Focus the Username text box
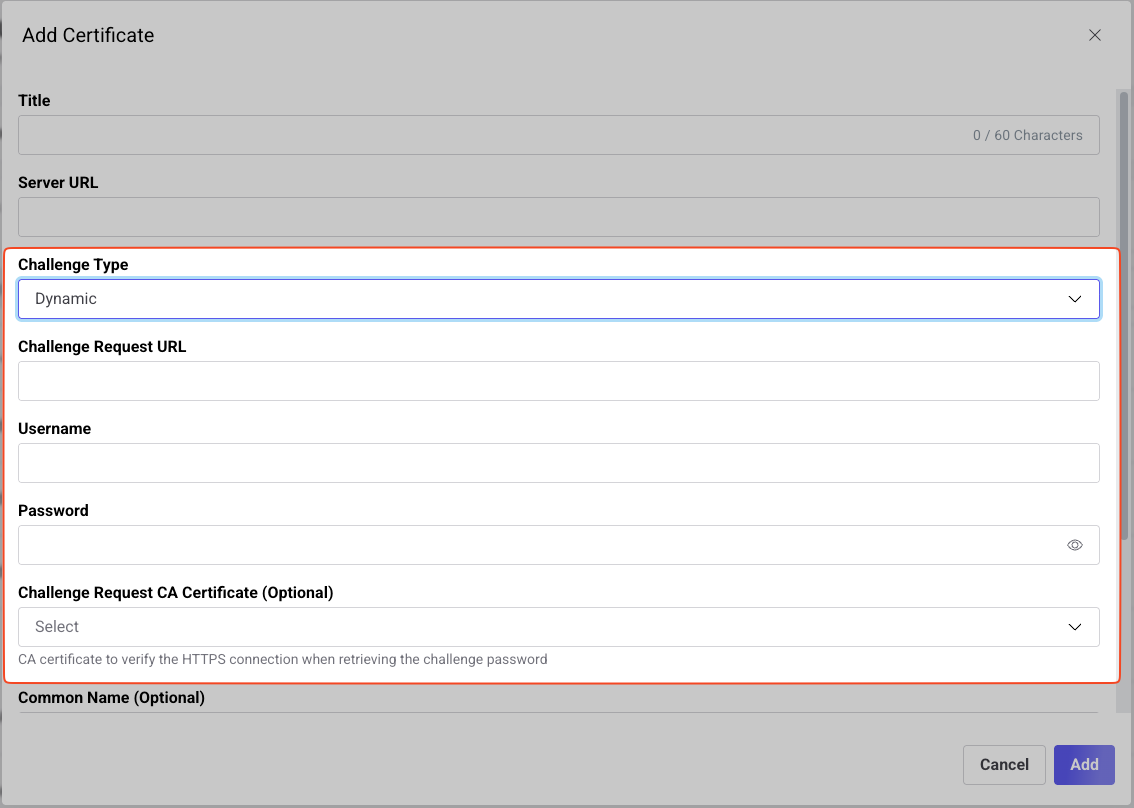The width and height of the screenshot is (1134, 808). coord(558,463)
